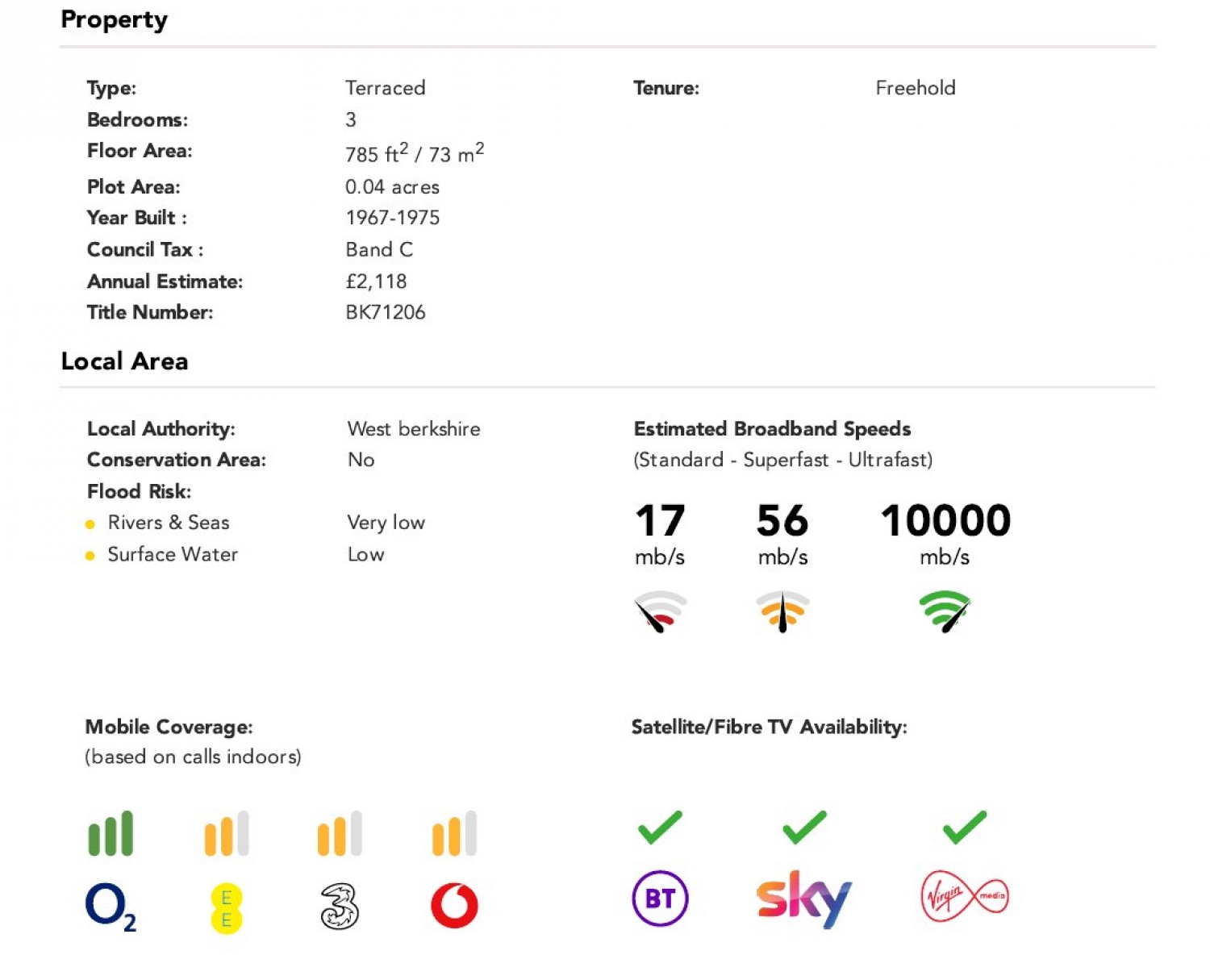Image resolution: width=1210 pixels, height=980 pixels.
Task: Click the green checkmark above Virgin Media
Action: [964, 827]
